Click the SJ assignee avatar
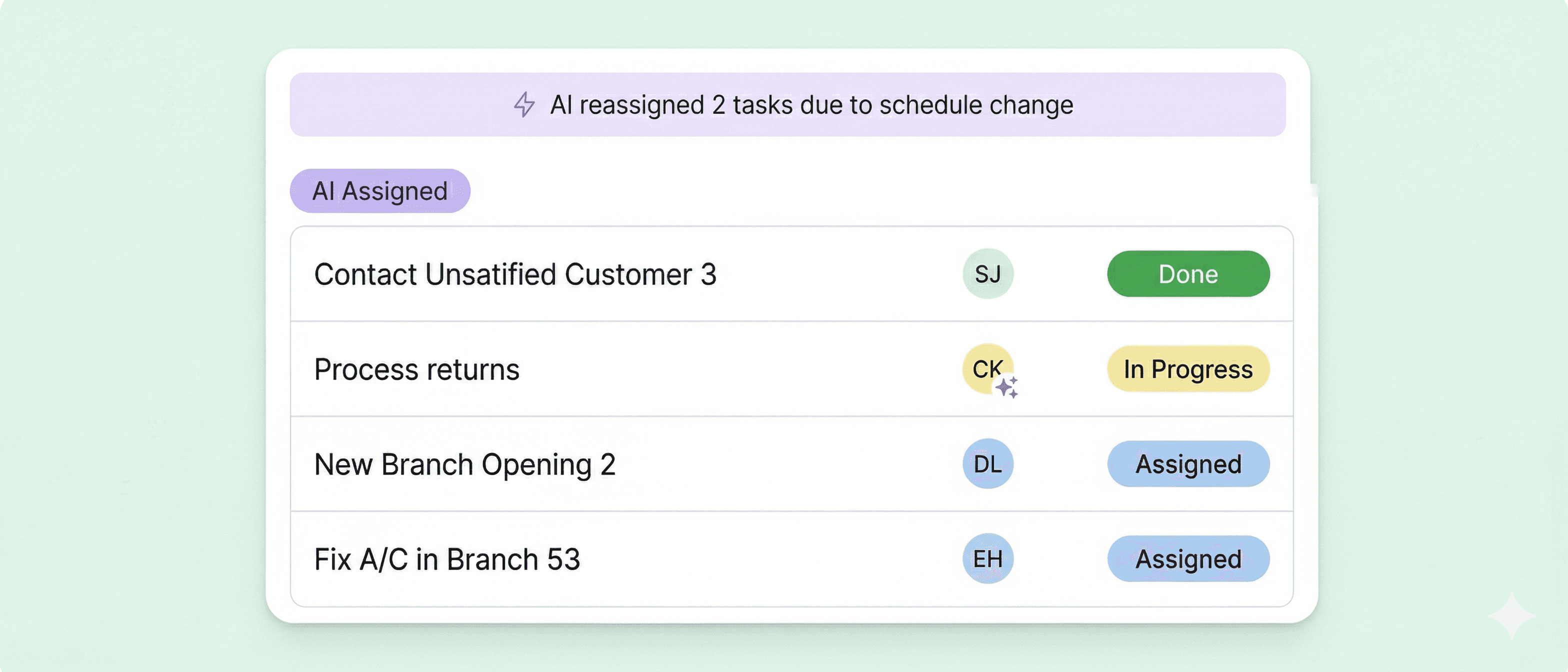Image resolution: width=1568 pixels, height=672 pixels. [x=987, y=274]
